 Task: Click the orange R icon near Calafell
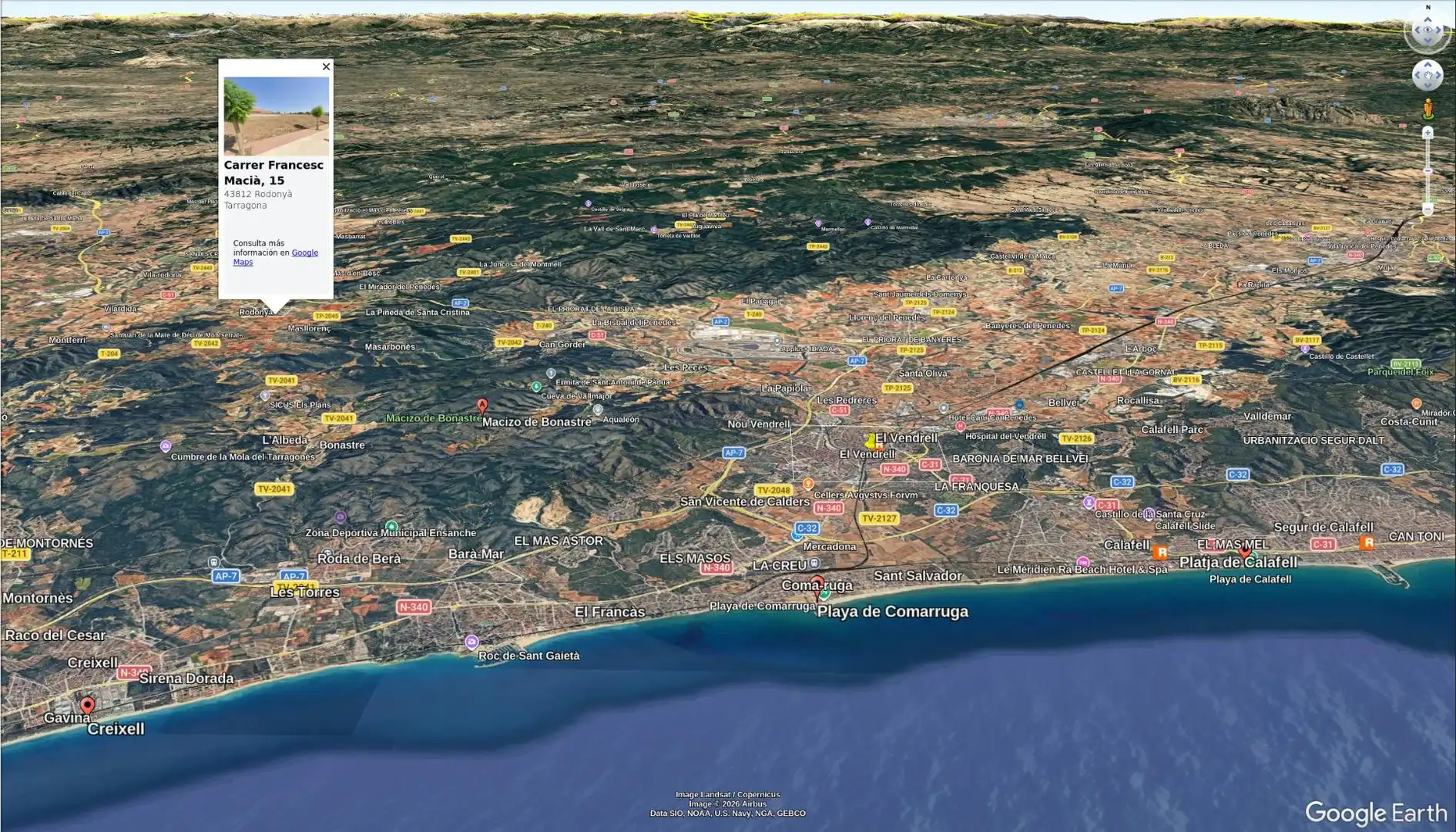(x=1160, y=552)
